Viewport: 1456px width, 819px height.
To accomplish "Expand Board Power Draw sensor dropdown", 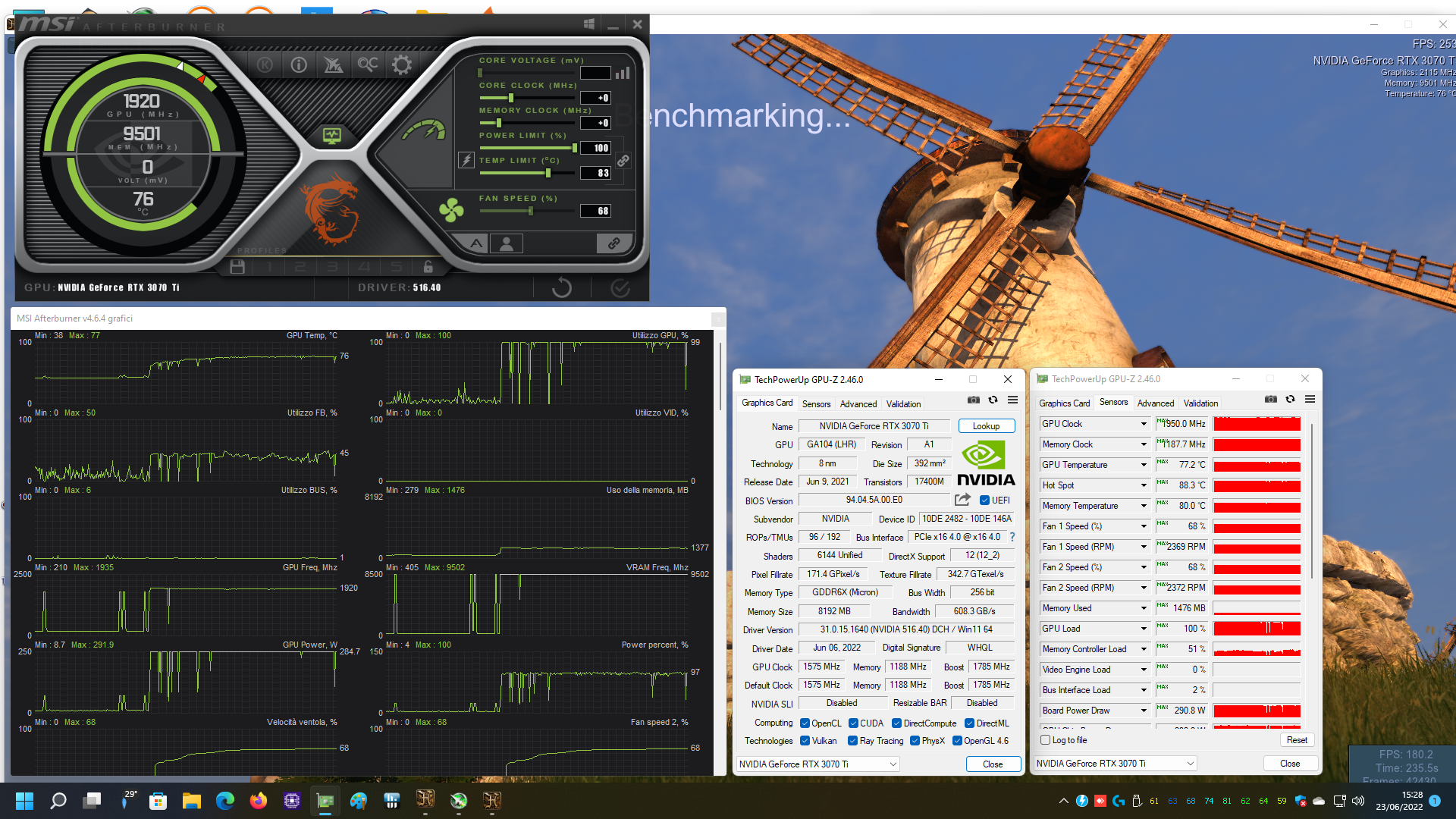I will (x=1144, y=711).
